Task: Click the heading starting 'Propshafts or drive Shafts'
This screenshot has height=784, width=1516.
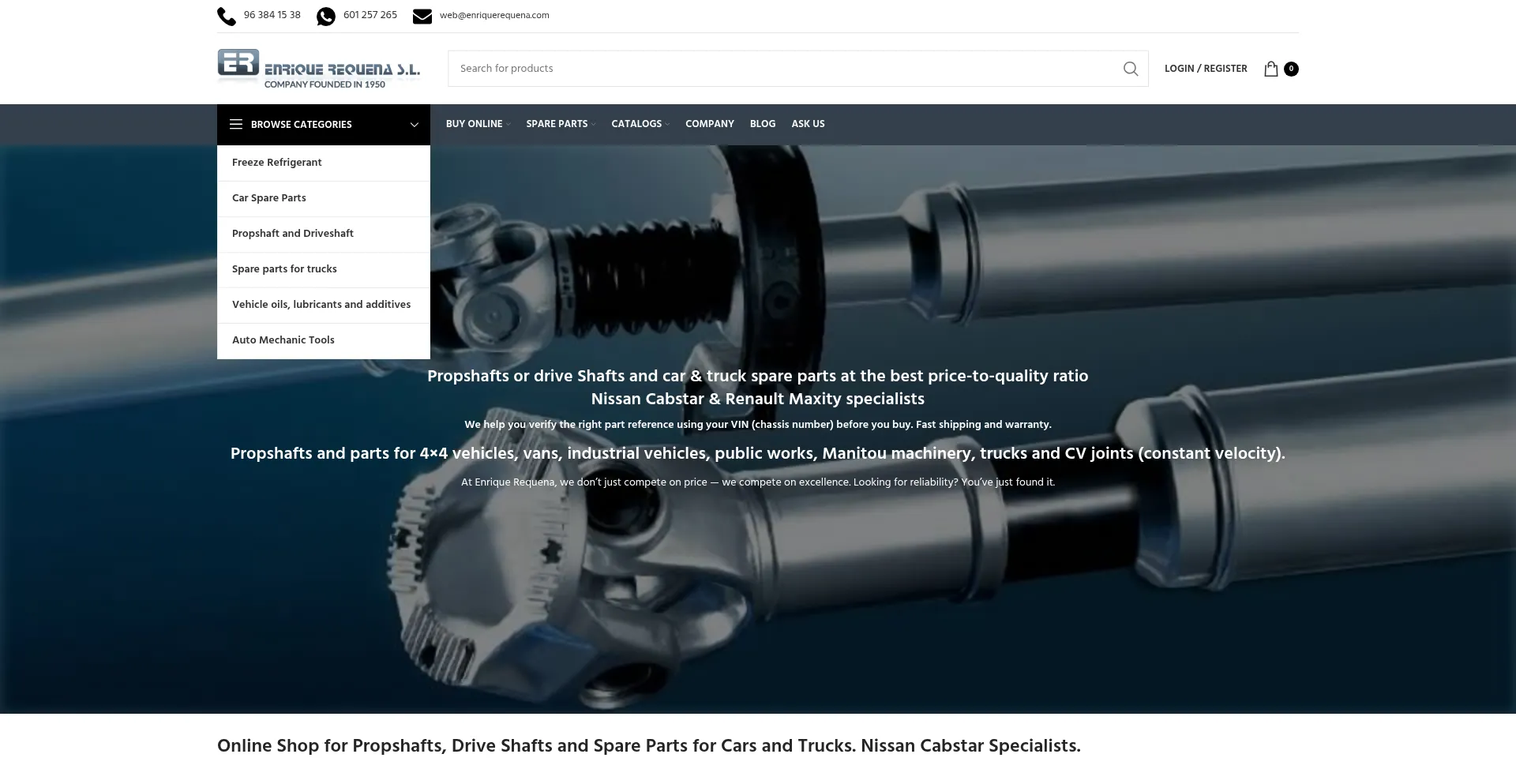Action: [x=758, y=376]
